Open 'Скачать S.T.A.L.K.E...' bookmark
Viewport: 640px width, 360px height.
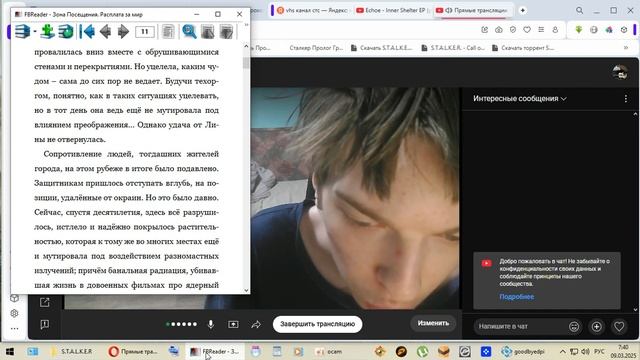382,48
